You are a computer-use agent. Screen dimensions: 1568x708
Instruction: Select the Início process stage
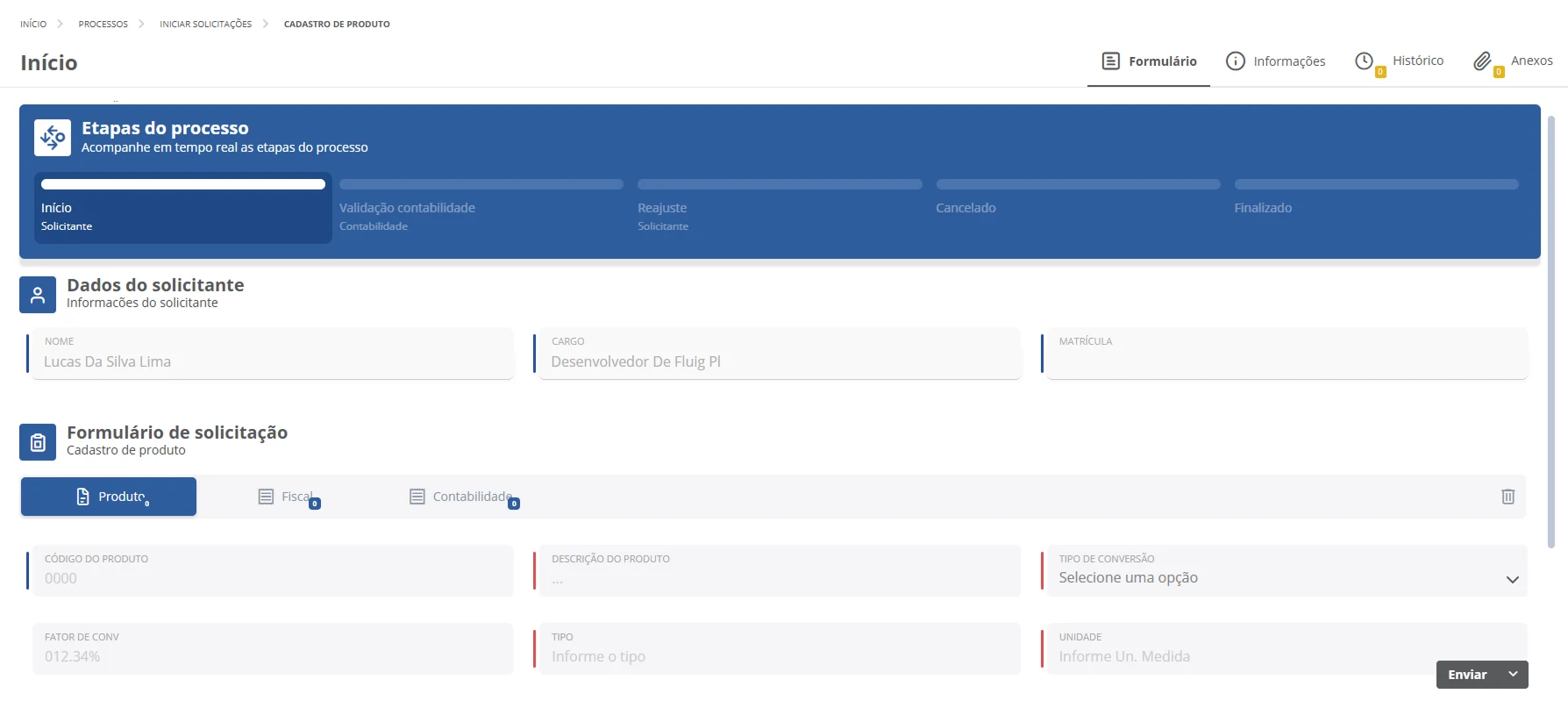click(x=183, y=208)
